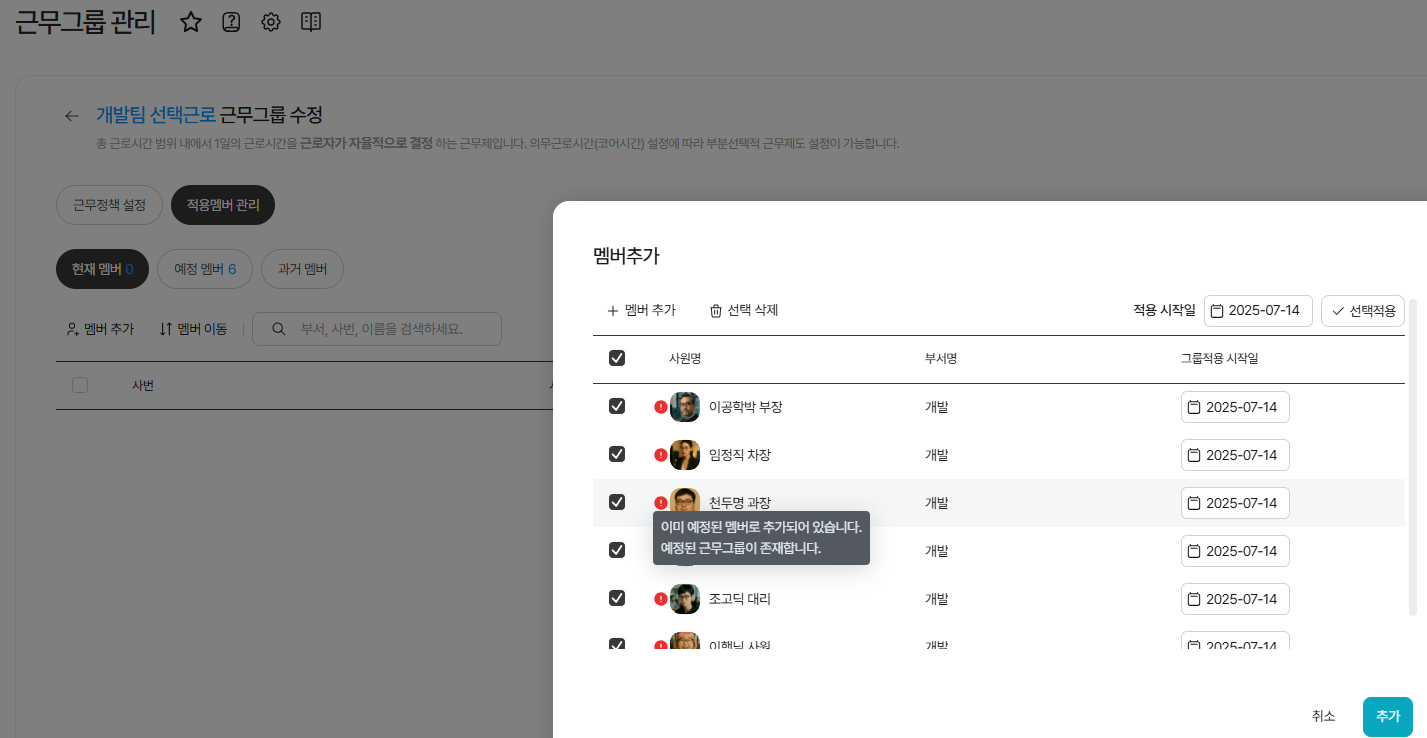Viewport: 1427px width, 738px height.
Task: Switch to 예정 멤버 tab
Action: [205, 269]
